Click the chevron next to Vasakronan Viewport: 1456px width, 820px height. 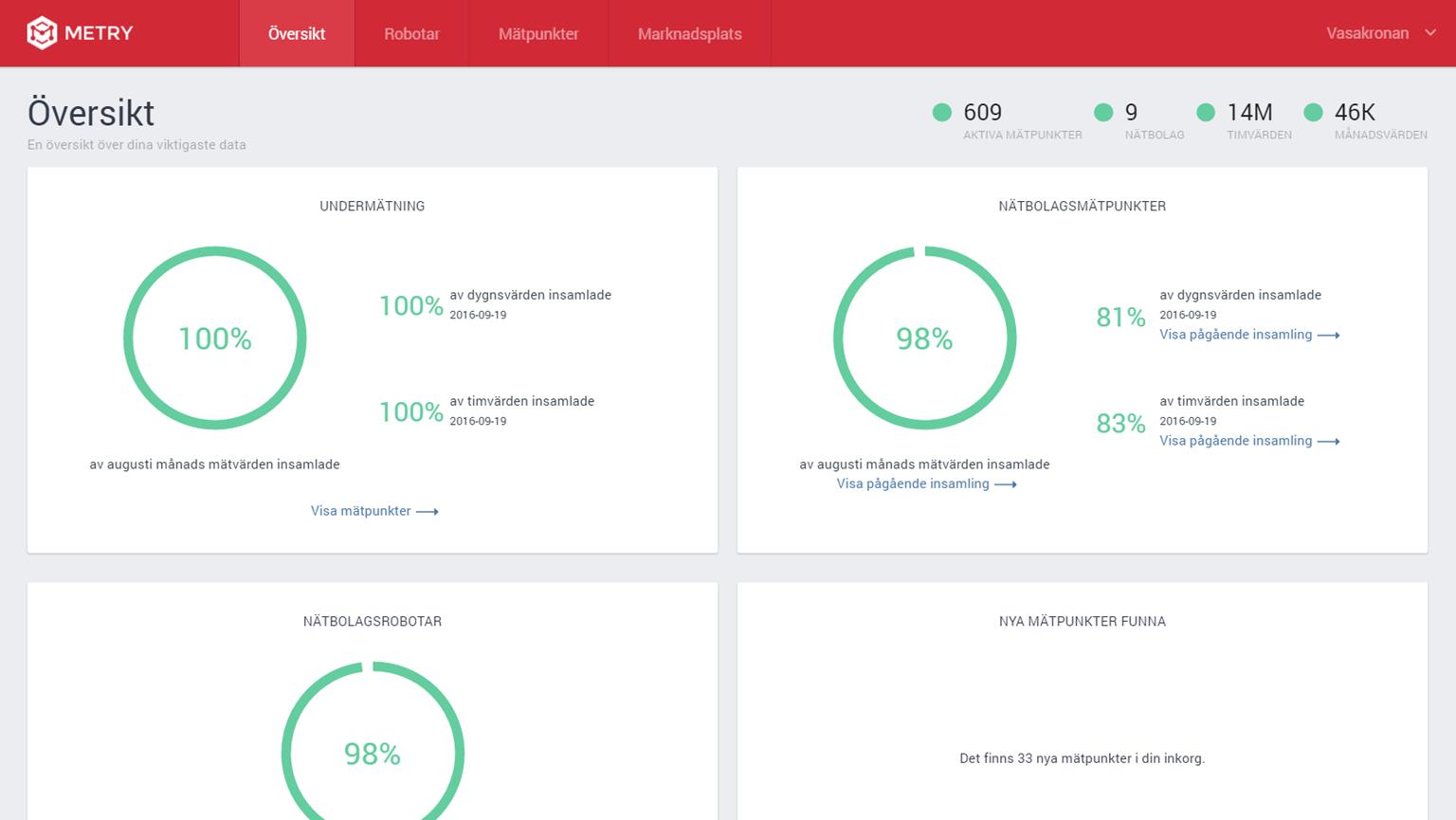[x=1429, y=33]
